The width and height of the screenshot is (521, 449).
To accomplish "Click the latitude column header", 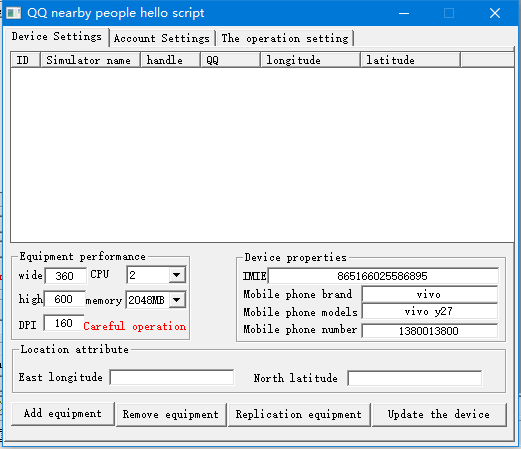I will (411, 60).
